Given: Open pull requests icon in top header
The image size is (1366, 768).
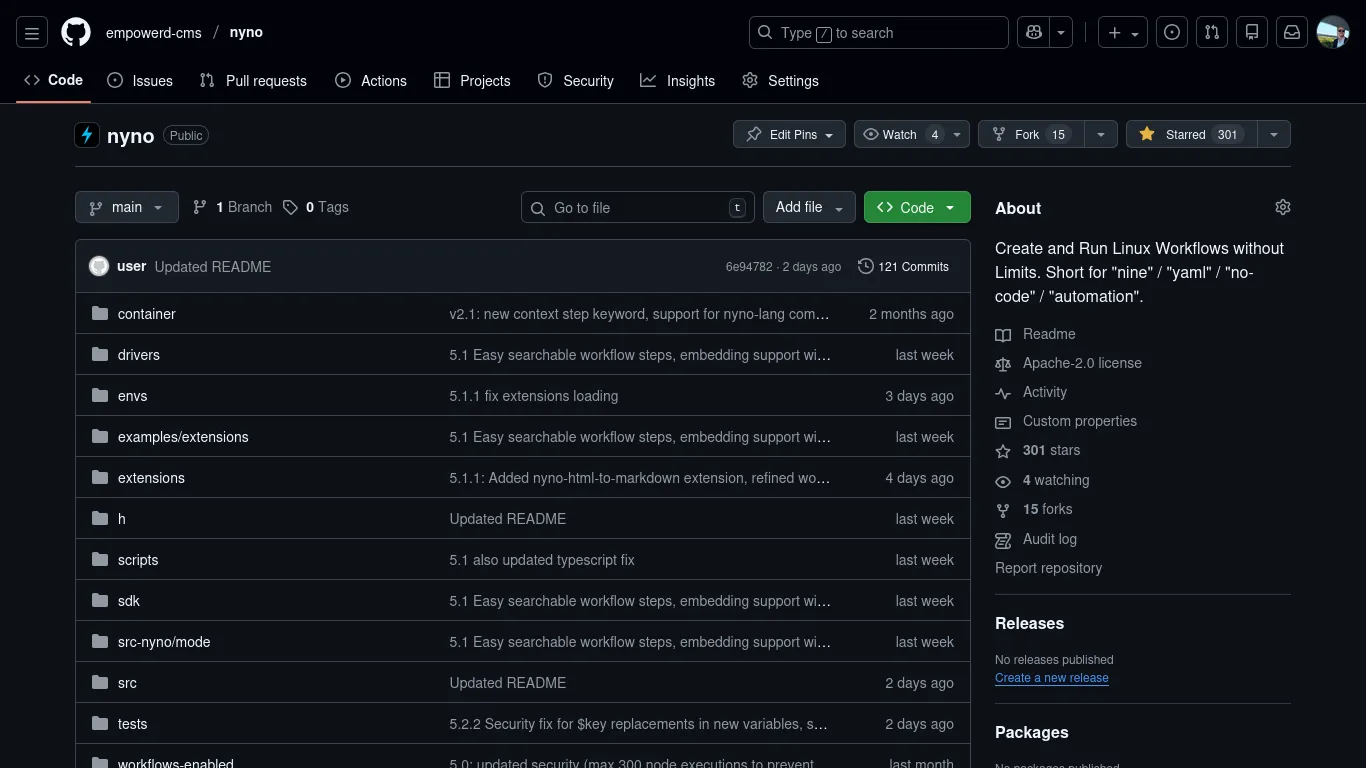Looking at the screenshot, I should [x=1212, y=33].
